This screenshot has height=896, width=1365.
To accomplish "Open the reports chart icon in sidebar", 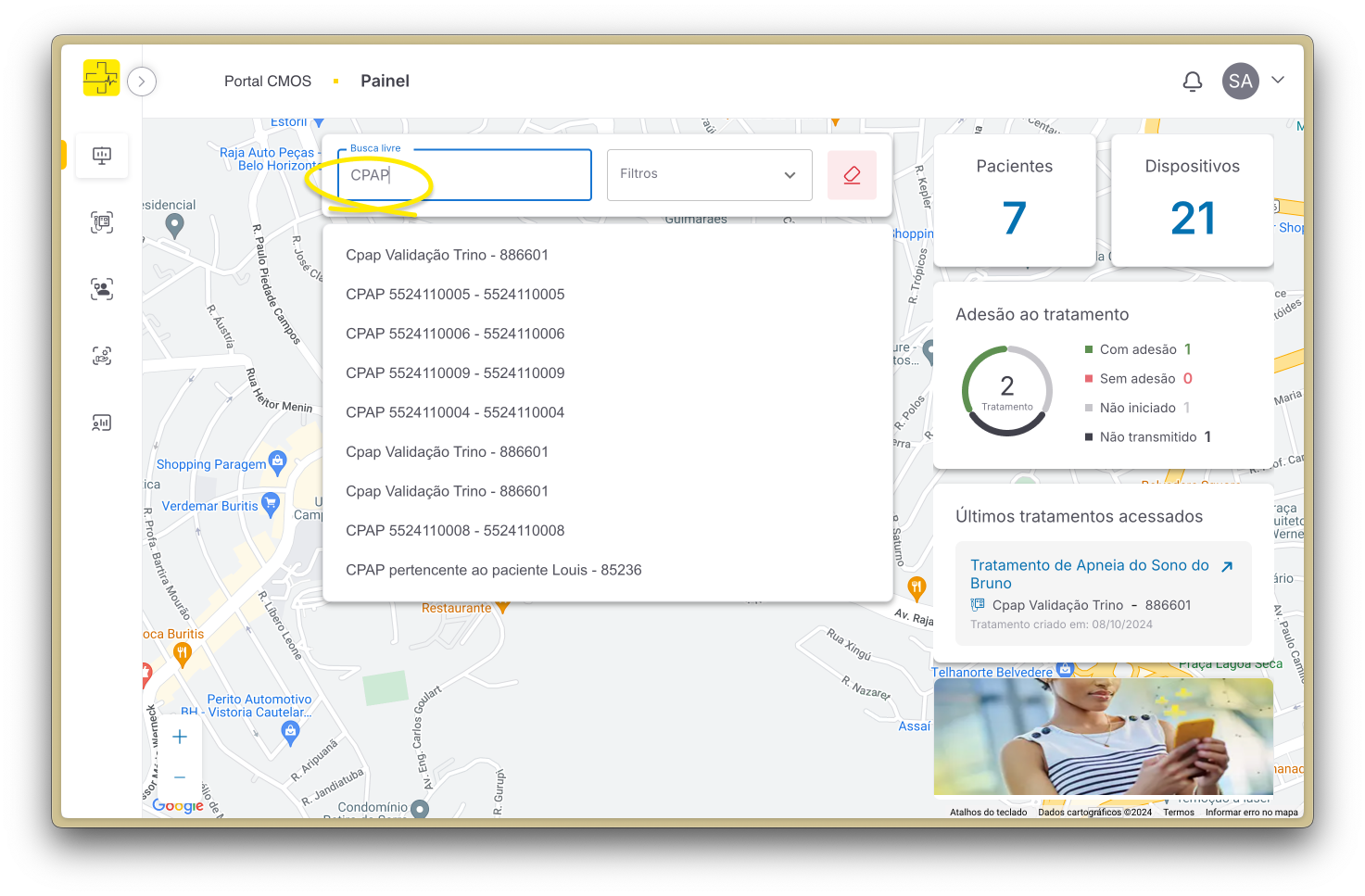I will [x=102, y=422].
